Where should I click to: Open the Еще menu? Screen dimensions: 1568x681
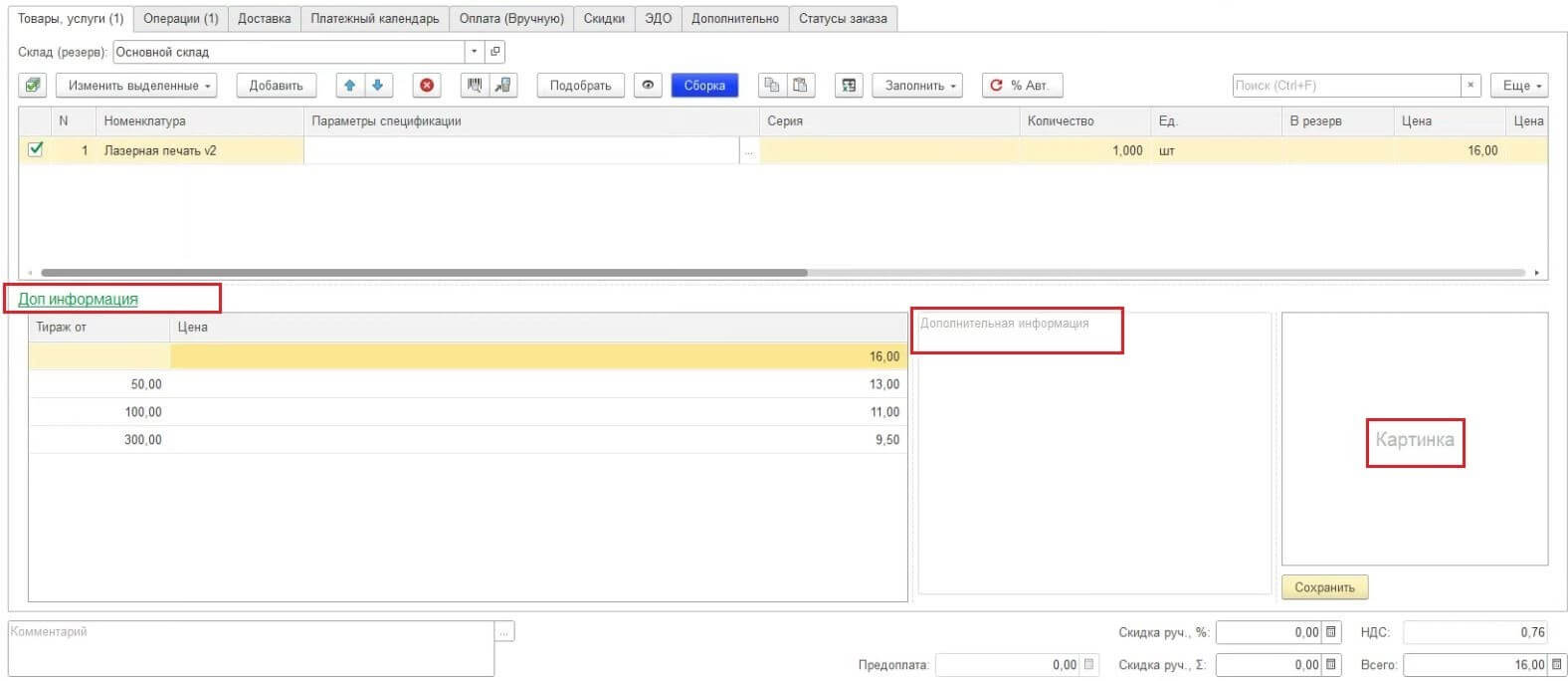click(x=1519, y=86)
